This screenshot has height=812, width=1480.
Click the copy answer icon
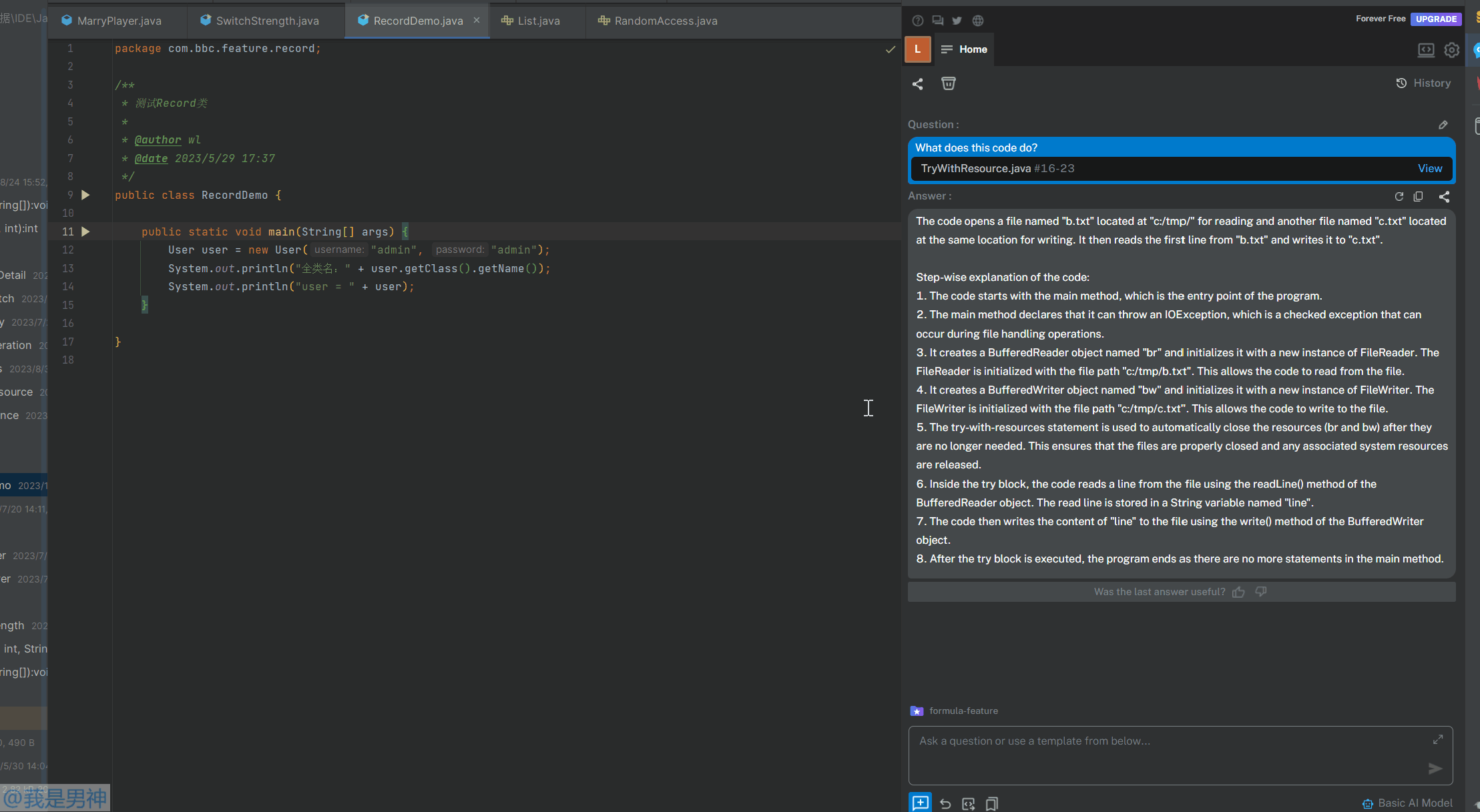click(1418, 196)
